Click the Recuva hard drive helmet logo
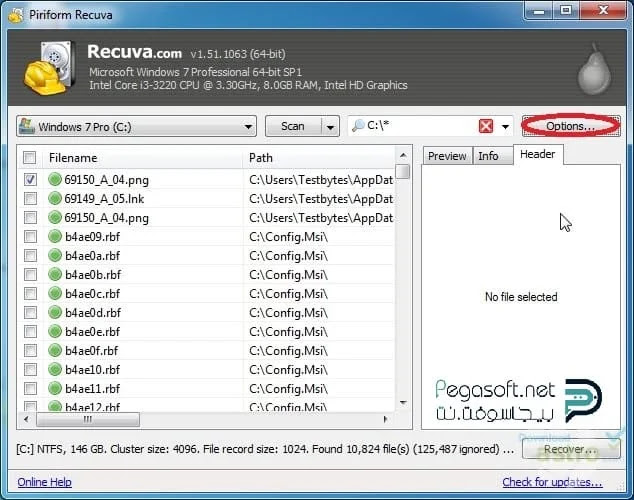The width and height of the screenshot is (634, 500). [51, 68]
